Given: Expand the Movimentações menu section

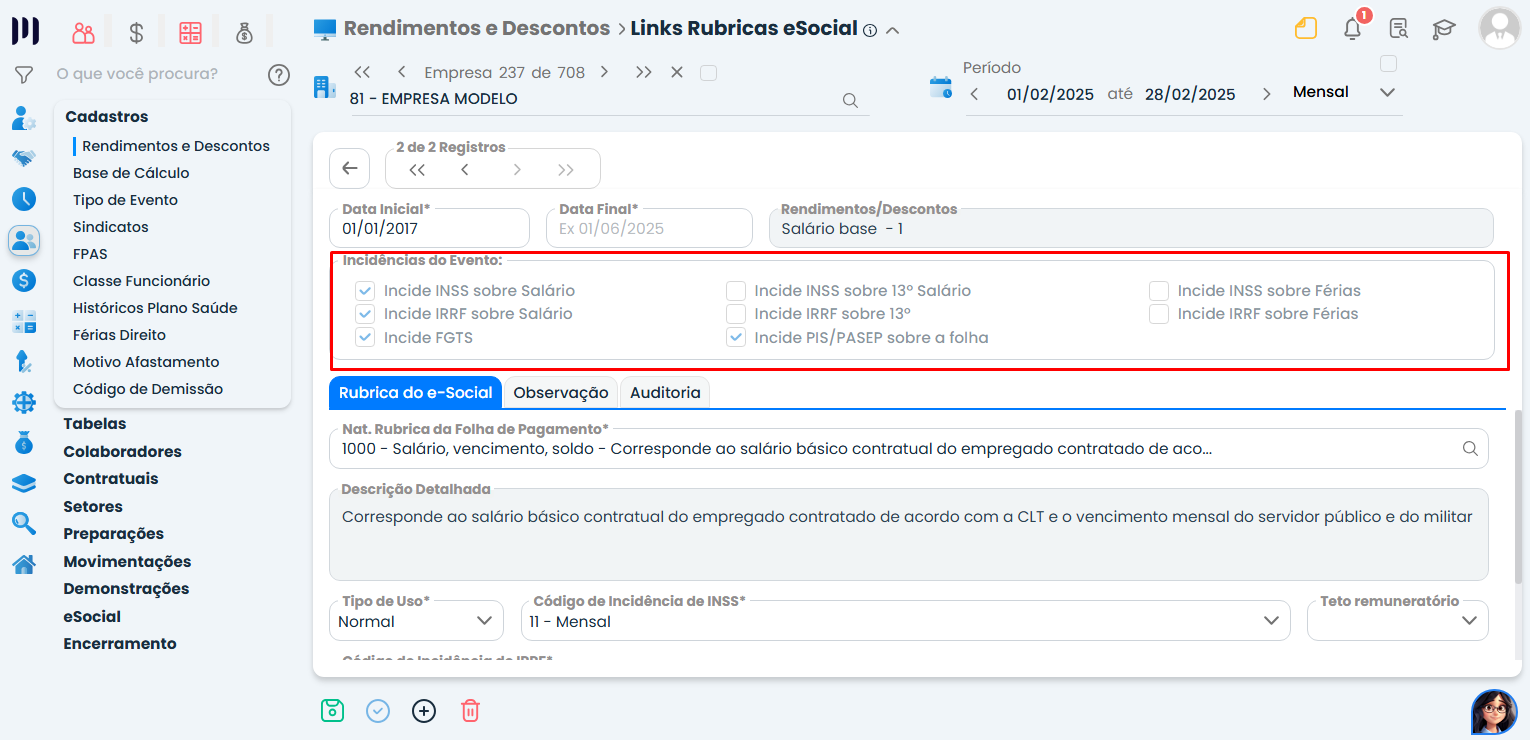Looking at the screenshot, I should pos(127,562).
